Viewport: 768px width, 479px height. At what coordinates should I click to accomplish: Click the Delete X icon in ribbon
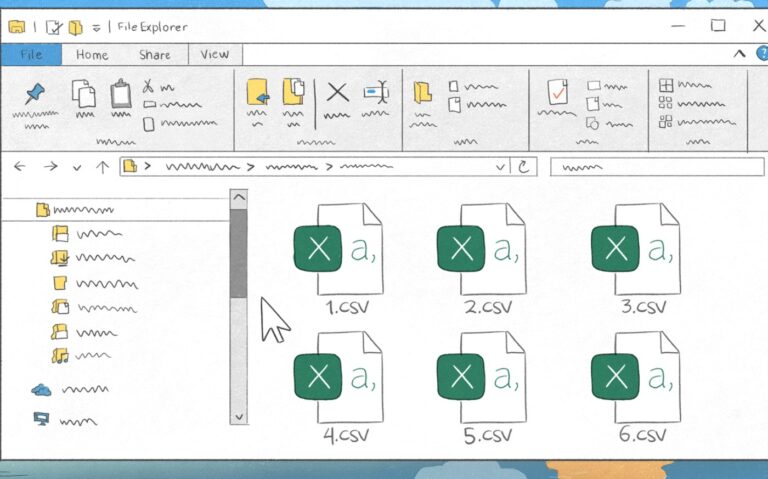[x=337, y=93]
